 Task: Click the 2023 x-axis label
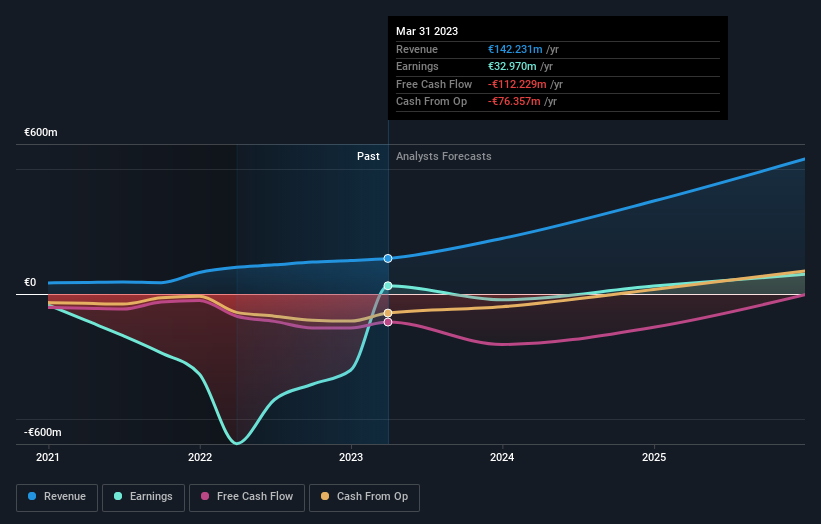tap(351, 458)
